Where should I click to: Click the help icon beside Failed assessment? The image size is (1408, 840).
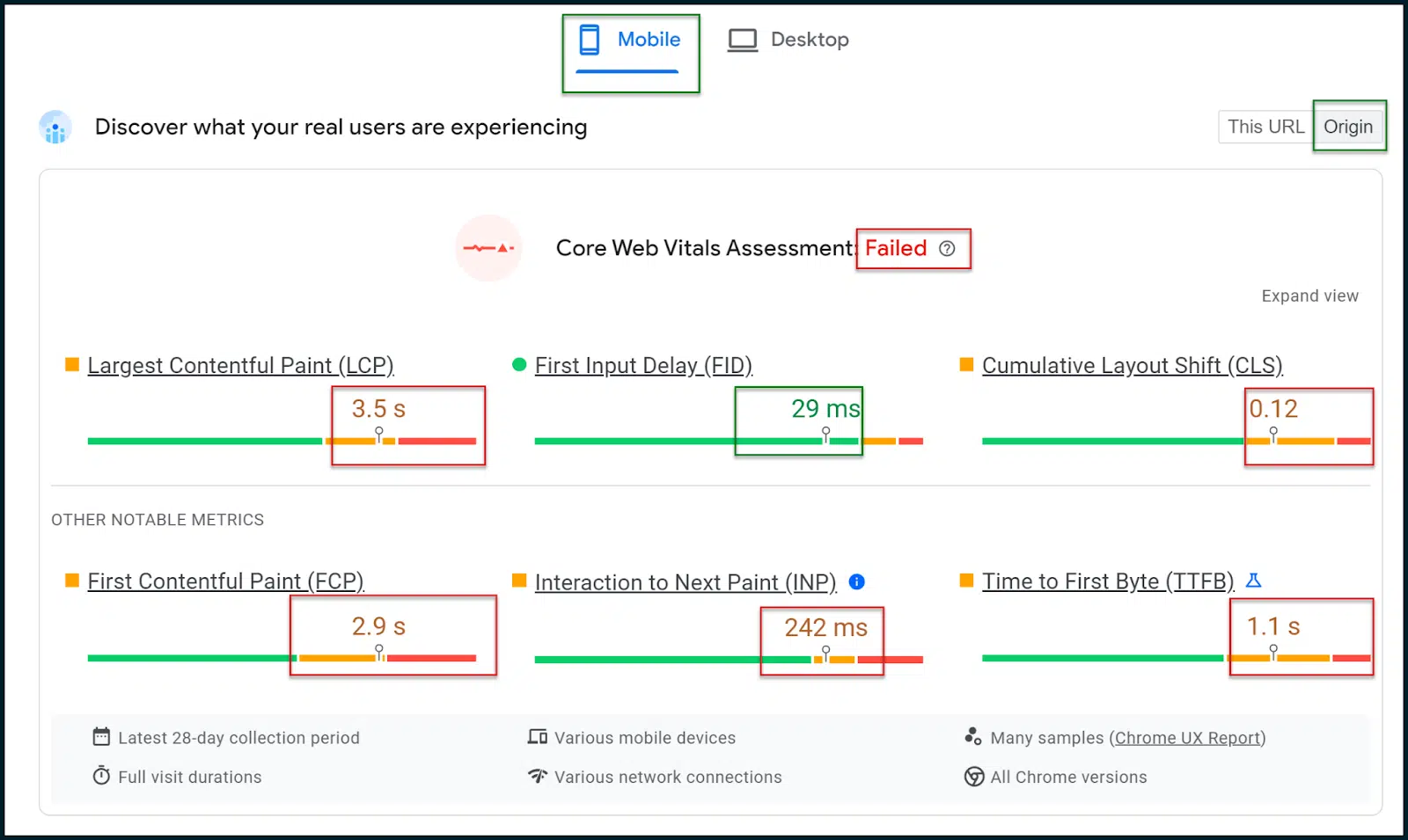tap(947, 249)
